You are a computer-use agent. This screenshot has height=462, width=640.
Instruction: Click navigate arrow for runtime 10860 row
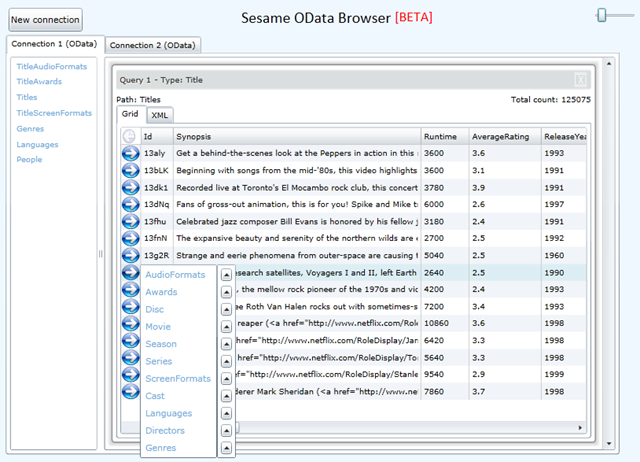click(131, 323)
